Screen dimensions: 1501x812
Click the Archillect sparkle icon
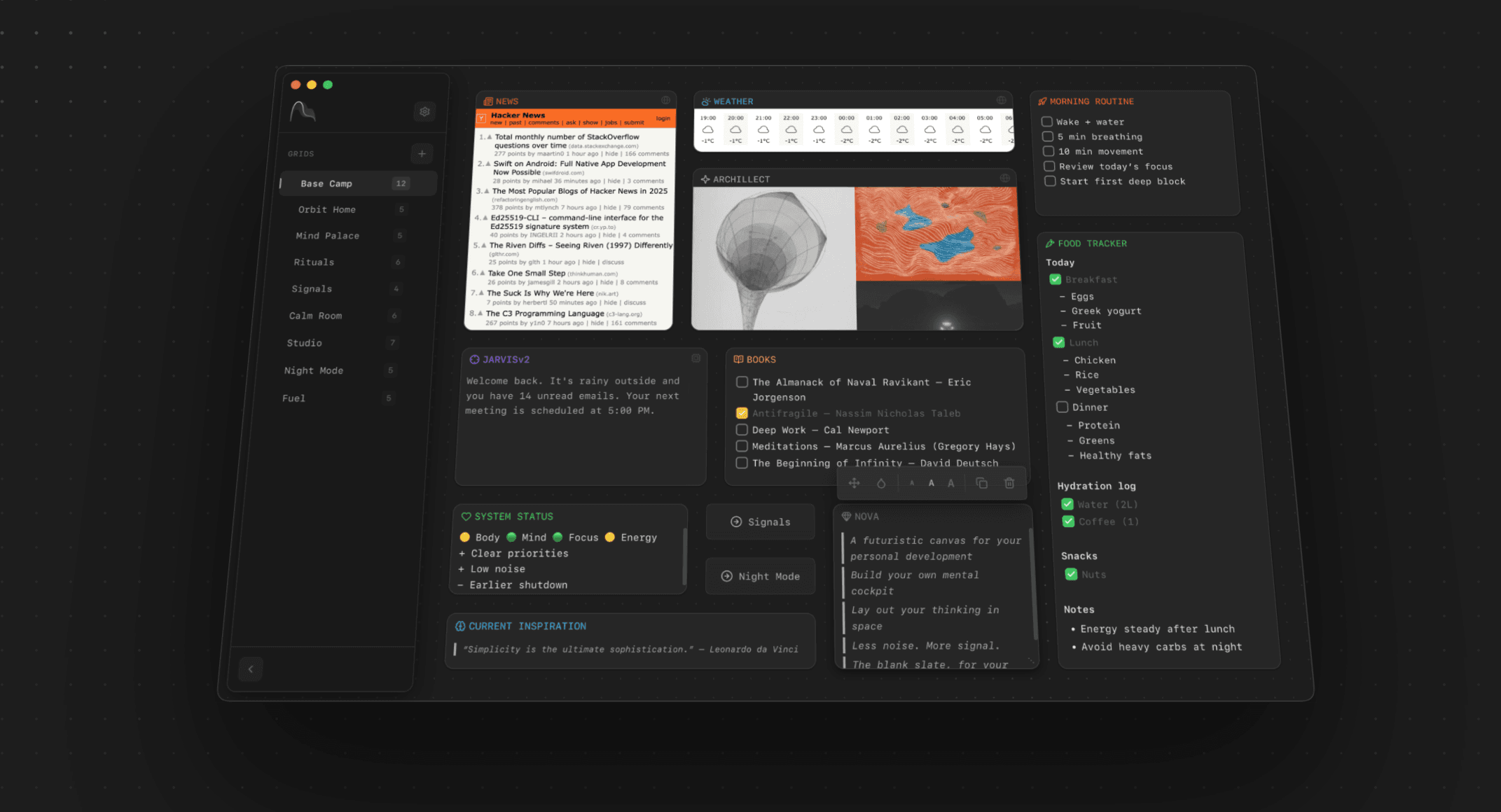tap(705, 179)
